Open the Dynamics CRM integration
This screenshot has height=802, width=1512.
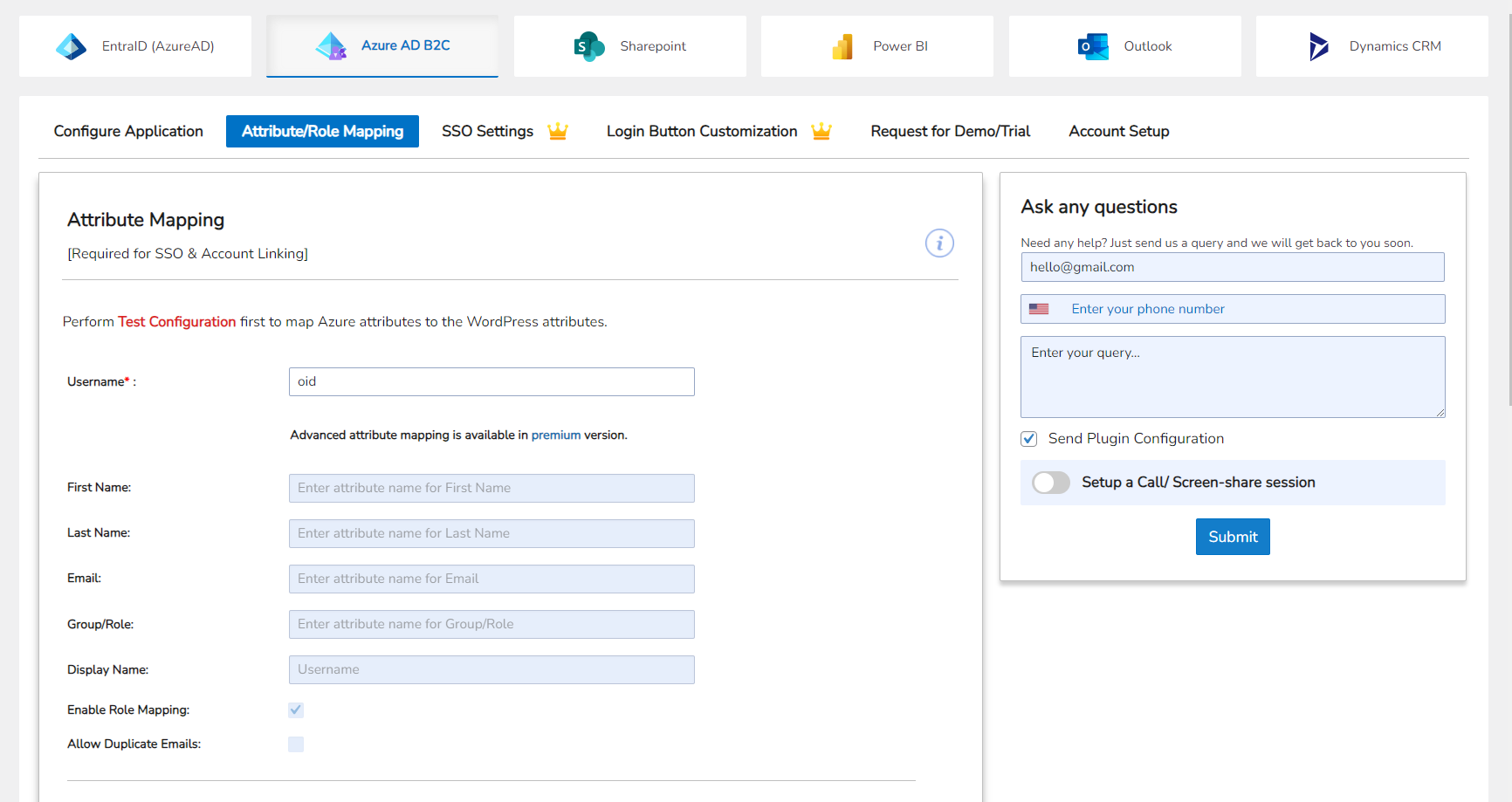coord(1318,45)
